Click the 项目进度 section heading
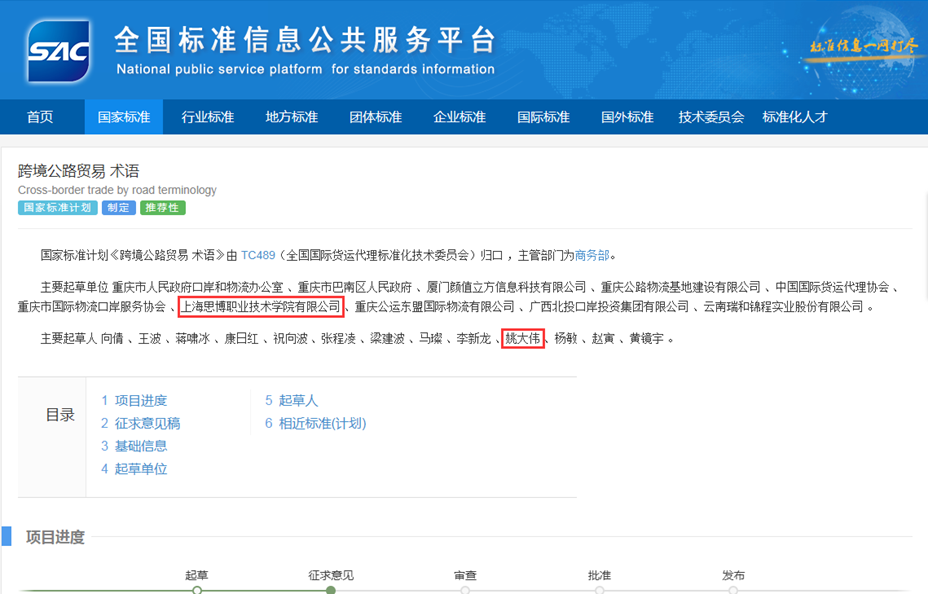This screenshot has height=594, width=928. [56, 537]
